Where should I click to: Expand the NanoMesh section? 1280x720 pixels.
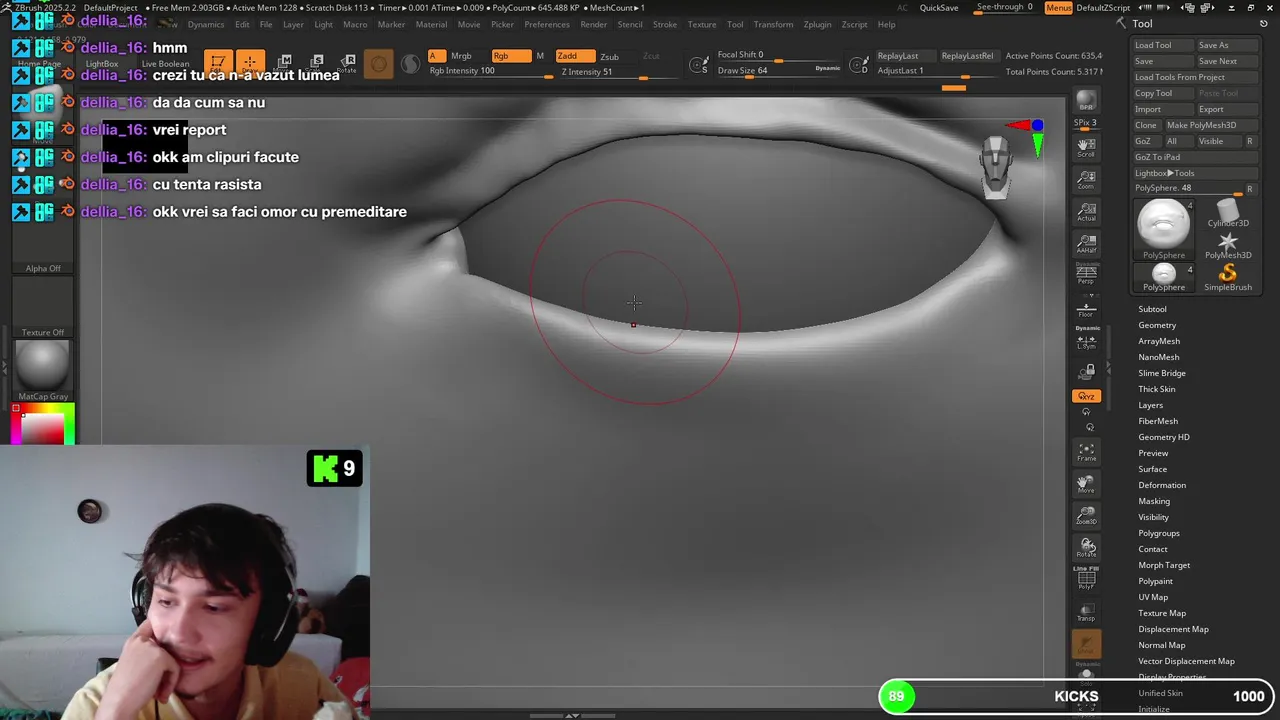click(x=1158, y=357)
